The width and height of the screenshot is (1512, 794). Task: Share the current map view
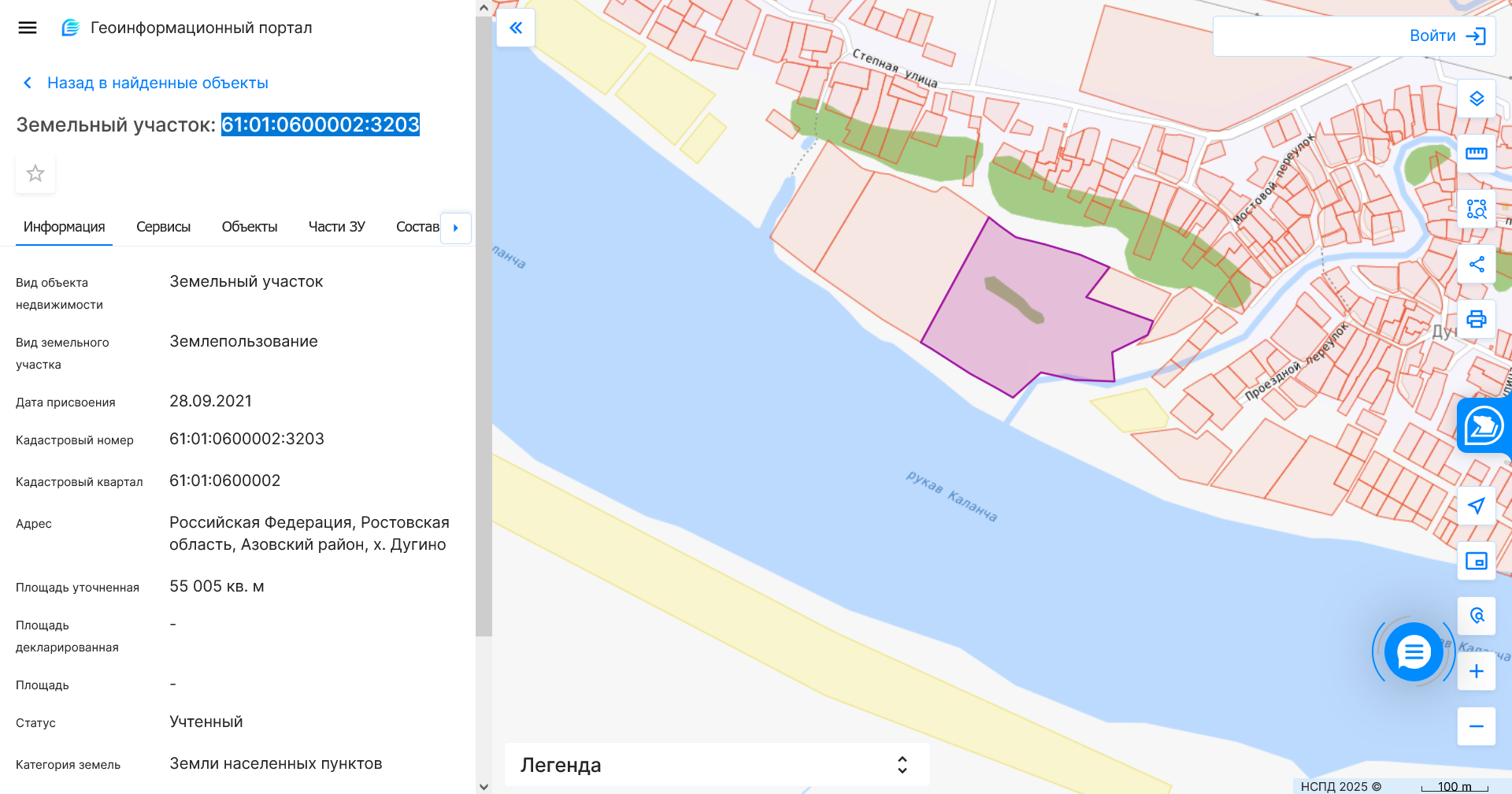(1478, 265)
